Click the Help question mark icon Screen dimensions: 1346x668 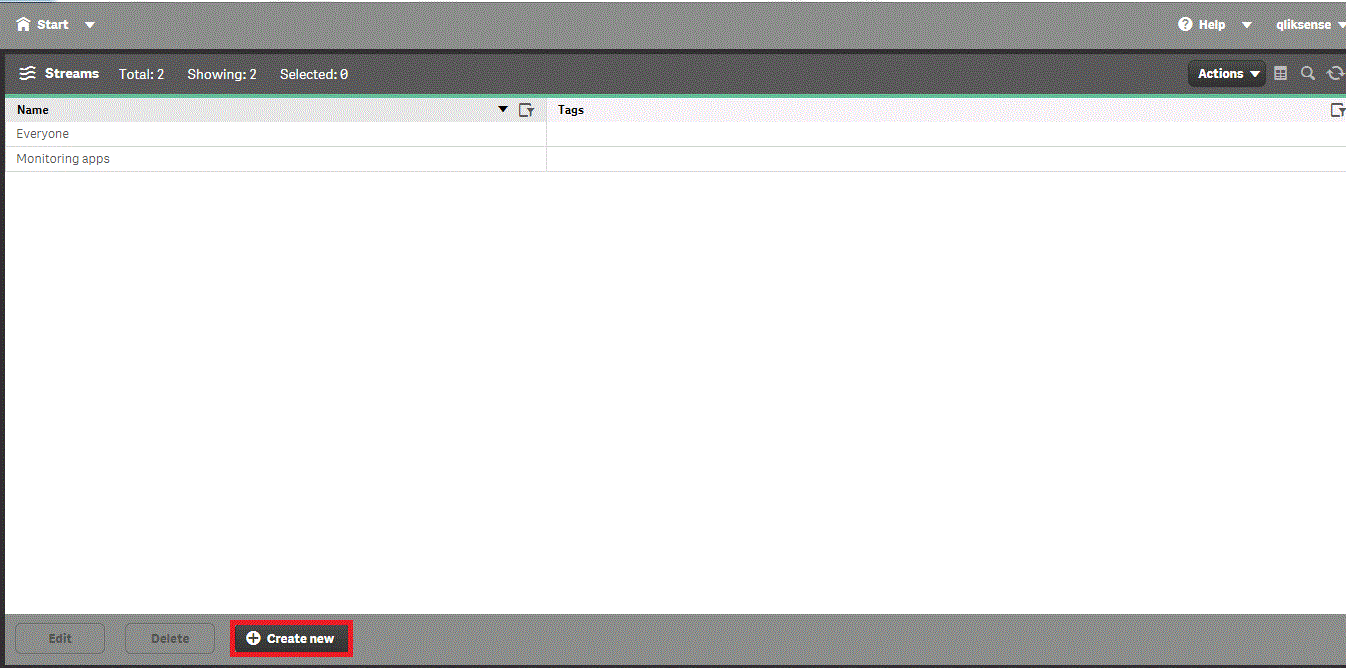[1186, 24]
